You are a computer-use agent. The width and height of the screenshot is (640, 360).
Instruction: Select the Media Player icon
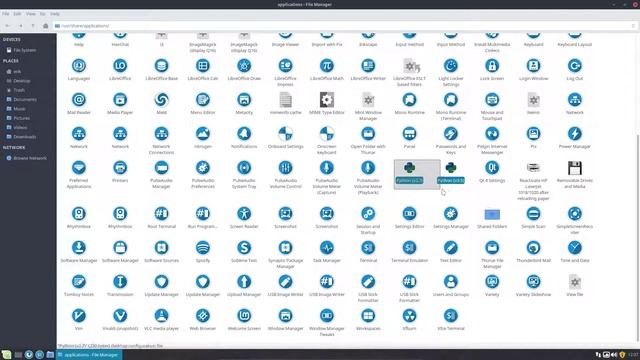(x=120, y=100)
